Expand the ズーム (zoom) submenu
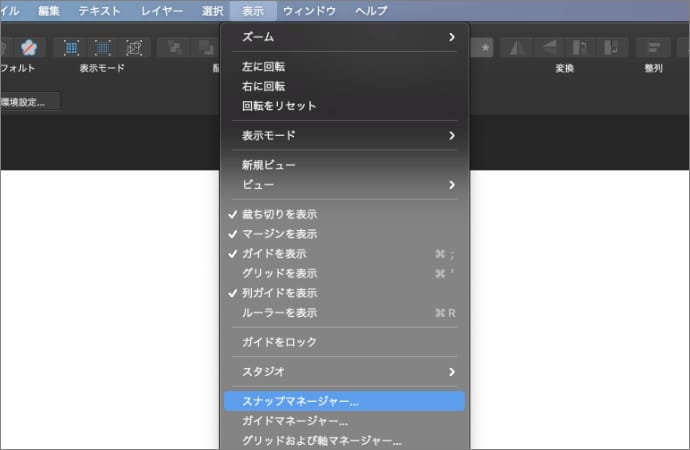The height and width of the screenshot is (450, 690). (345, 37)
